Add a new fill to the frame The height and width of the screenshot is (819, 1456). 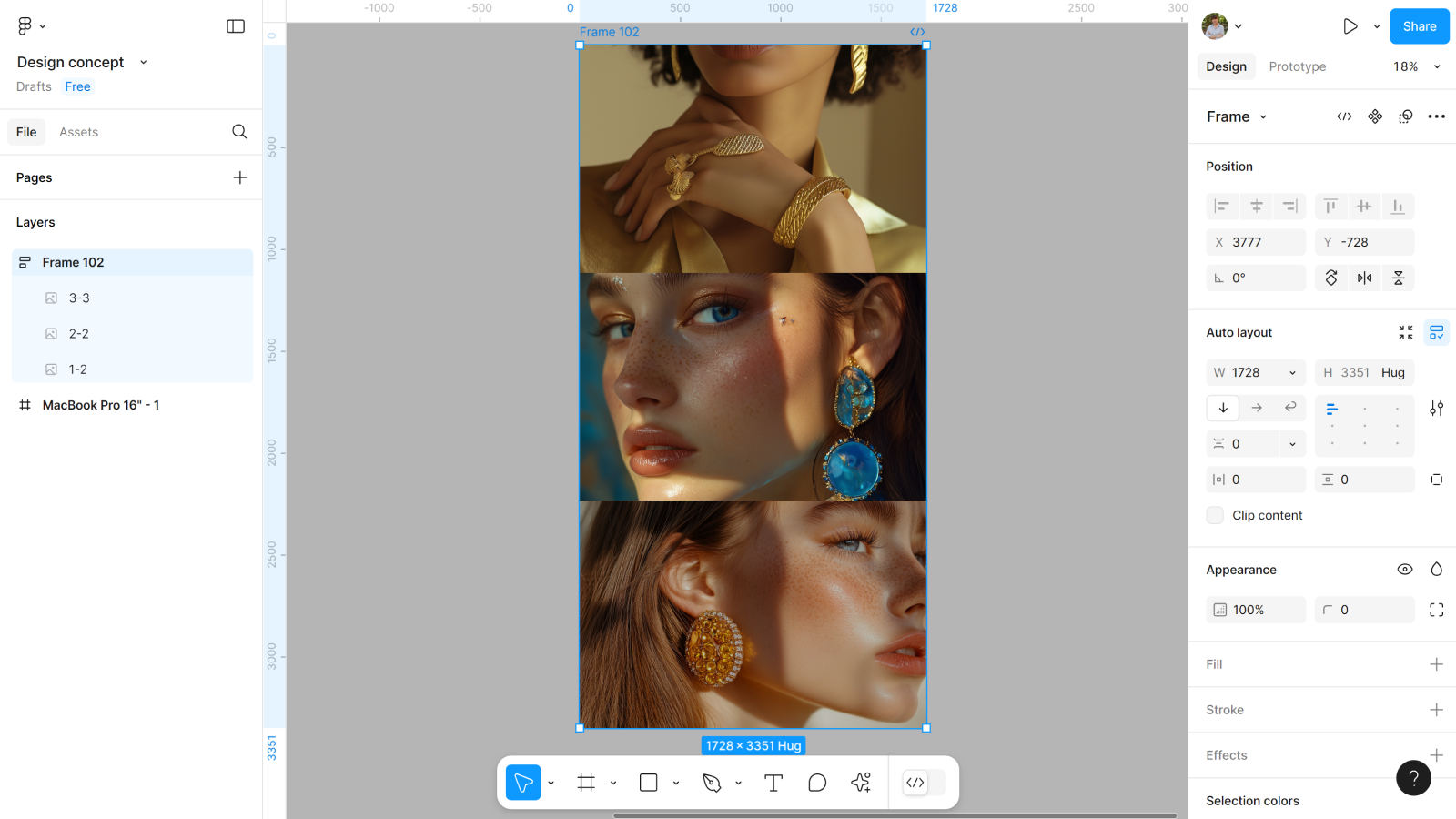1436,664
